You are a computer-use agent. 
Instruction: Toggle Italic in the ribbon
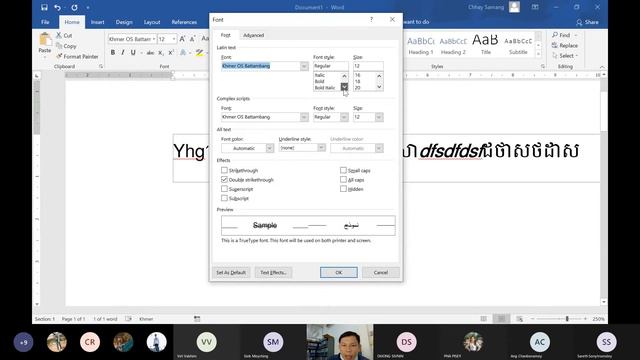click(x=122, y=52)
